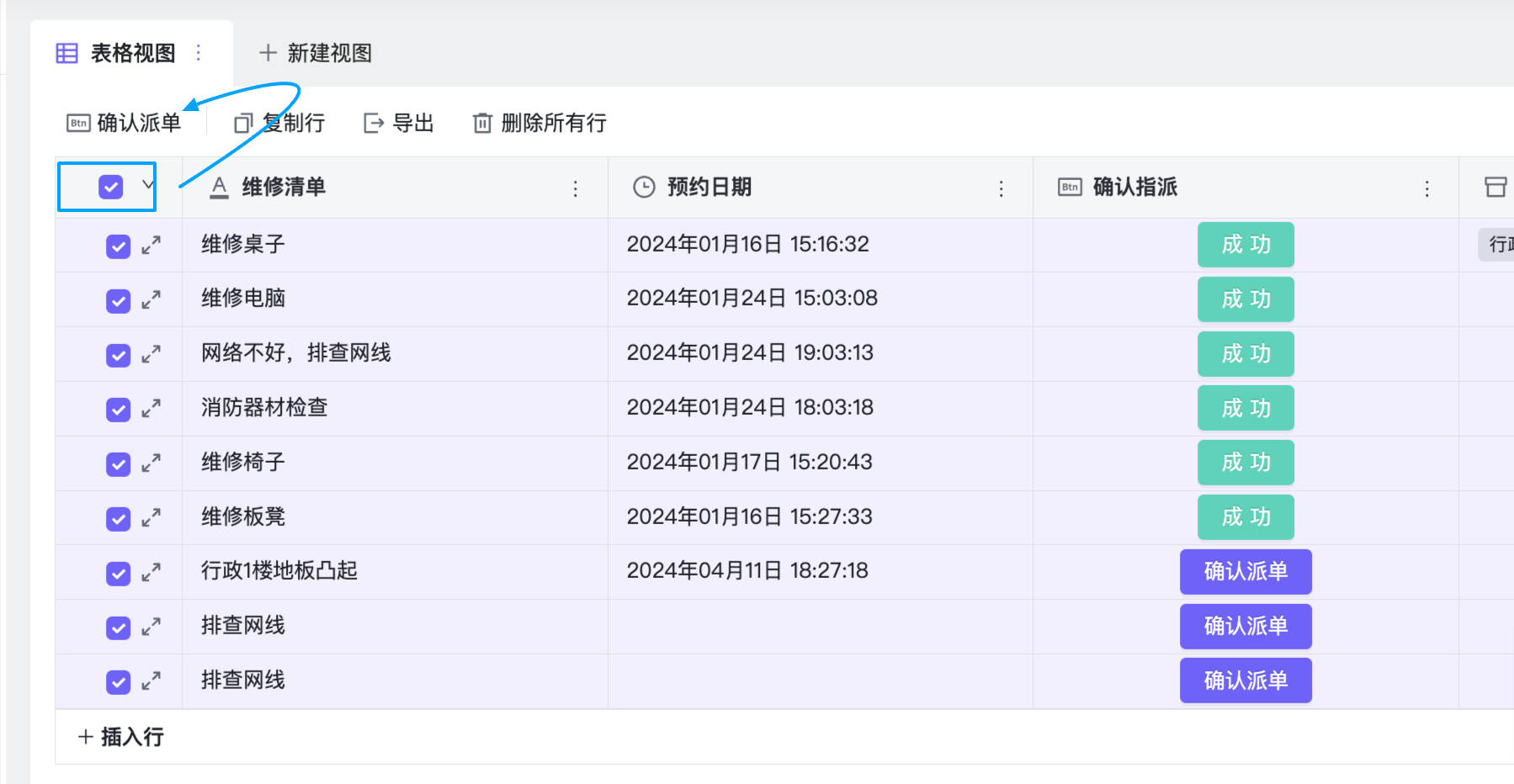Open the 维修清单 column options menu
This screenshot has width=1514, height=784.
point(576,188)
